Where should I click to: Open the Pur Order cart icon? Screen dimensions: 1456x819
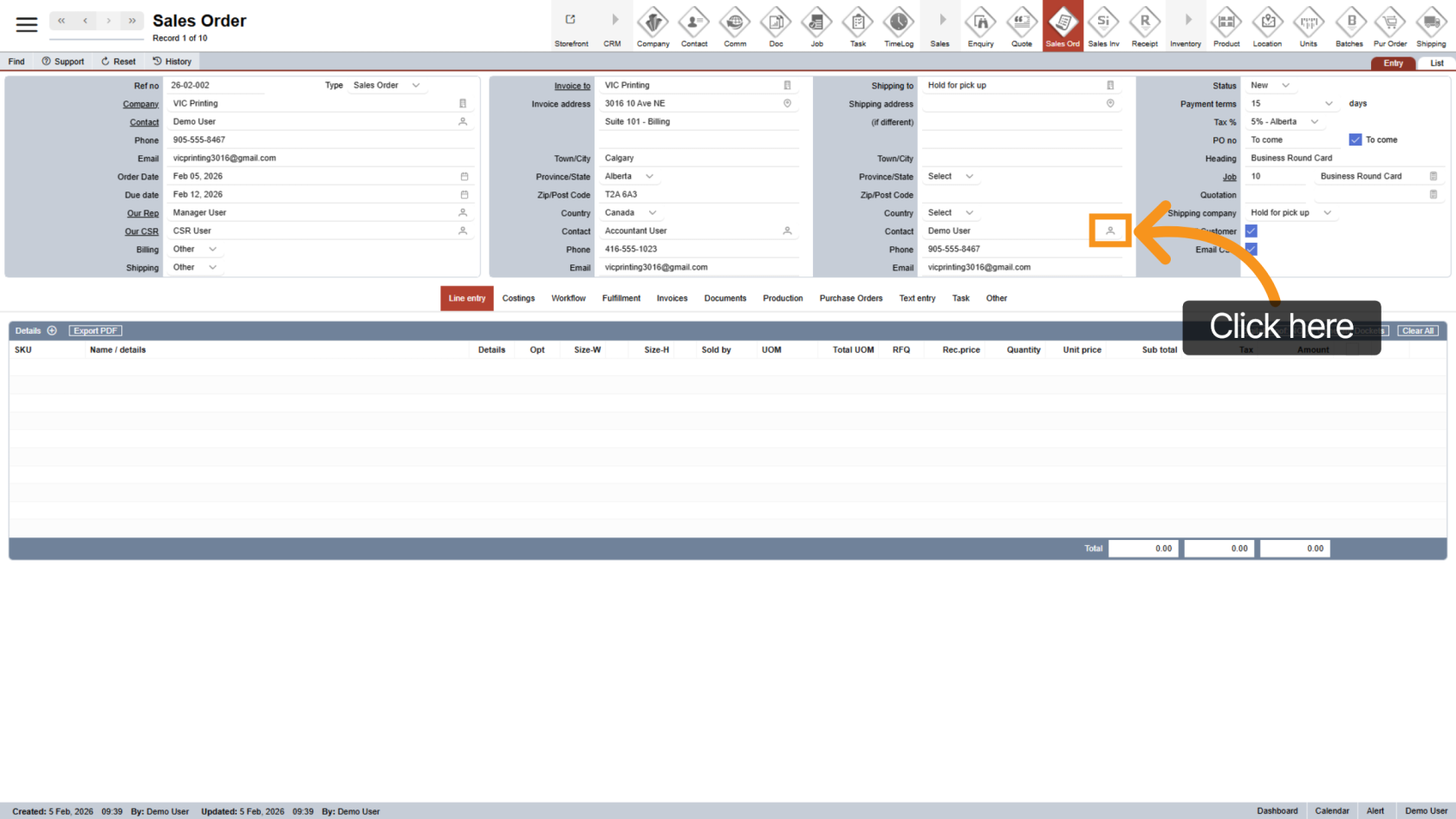[x=1389, y=23]
